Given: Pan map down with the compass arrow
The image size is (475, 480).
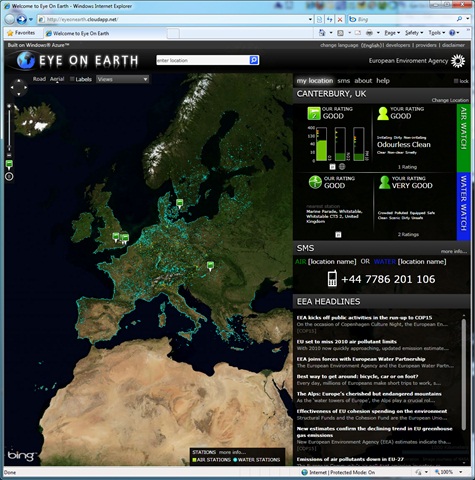Looking at the screenshot, I should point(19,94).
